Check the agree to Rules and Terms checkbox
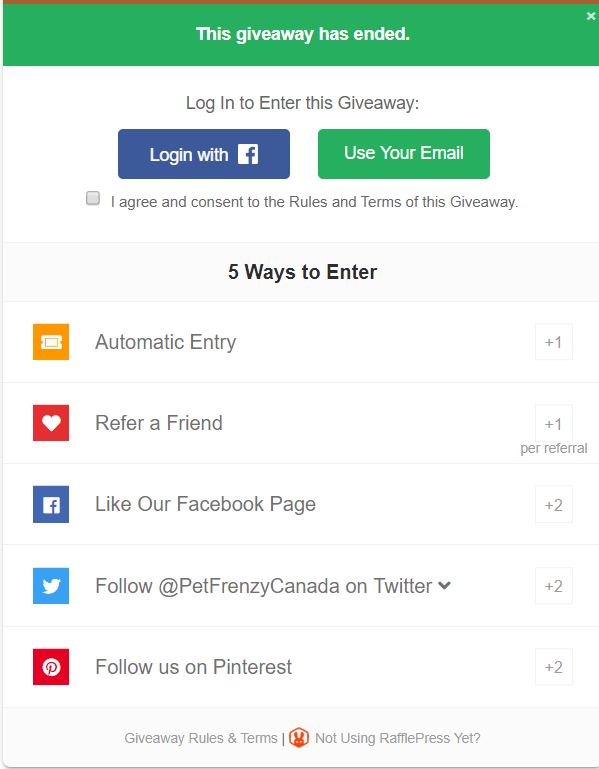The image size is (599, 769). point(93,198)
